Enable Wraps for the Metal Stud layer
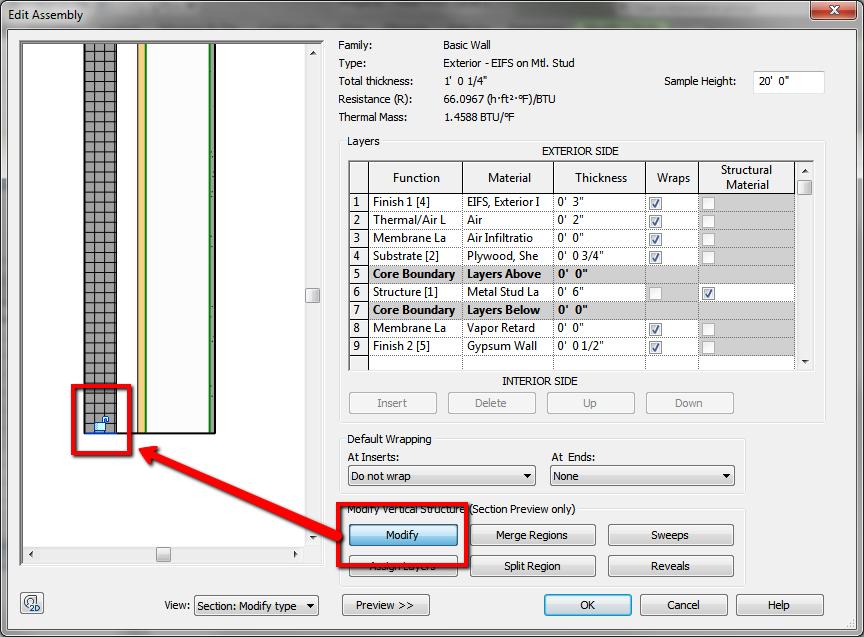The height and width of the screenshot is (637, 864). [655, 292]
